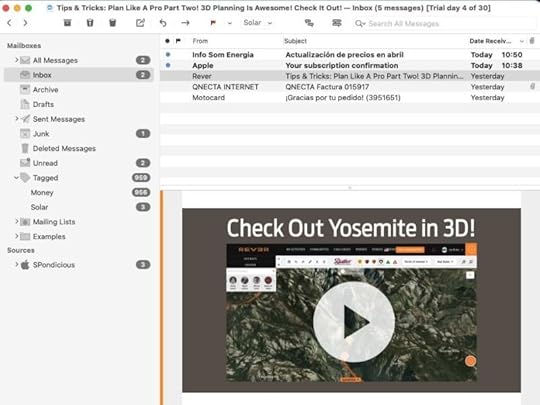
Task: Sort by From column header
Action: [200, 41]
